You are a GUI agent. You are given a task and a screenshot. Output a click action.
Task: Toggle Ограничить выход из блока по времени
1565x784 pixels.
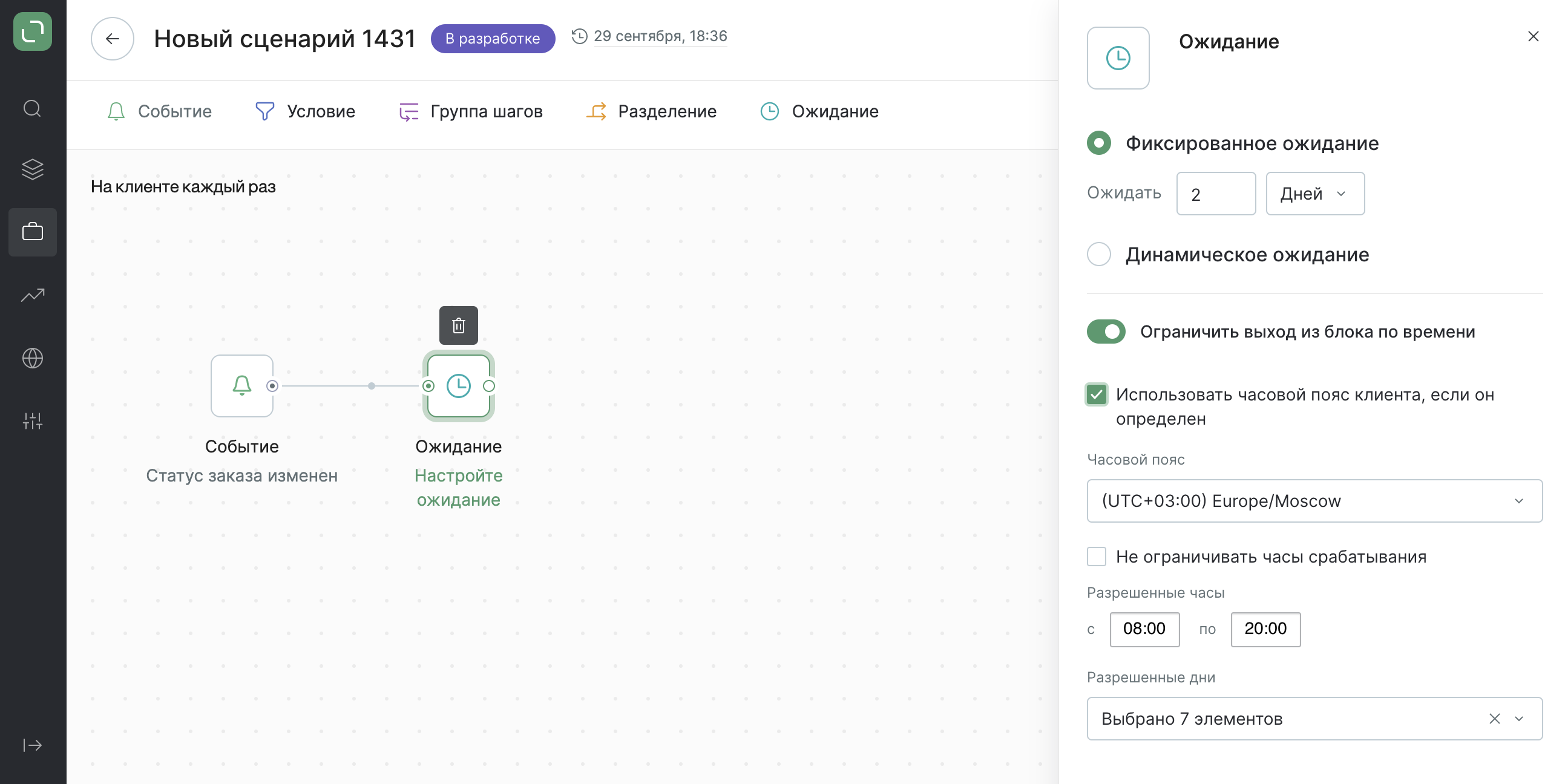1106,332
